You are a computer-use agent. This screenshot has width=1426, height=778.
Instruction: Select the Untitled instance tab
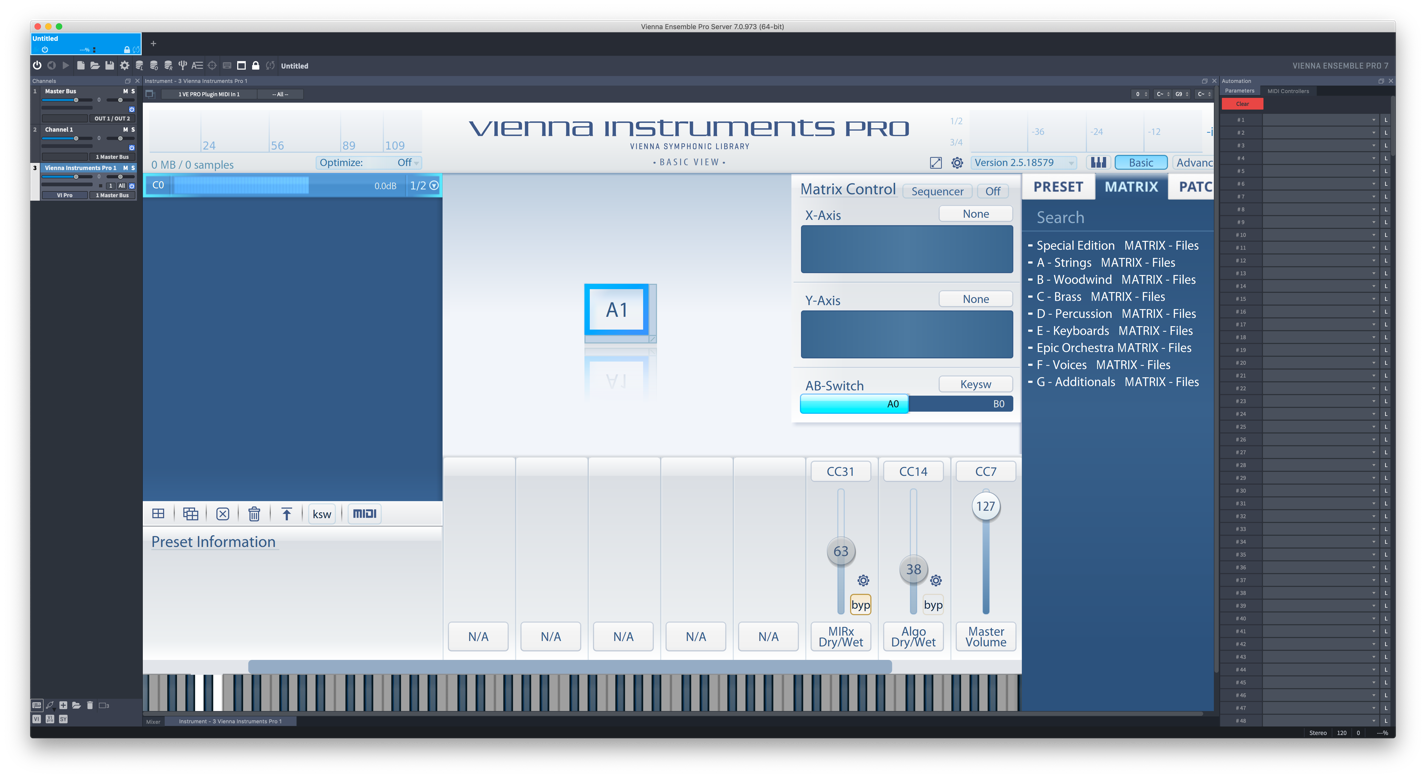tap(86, 44)
